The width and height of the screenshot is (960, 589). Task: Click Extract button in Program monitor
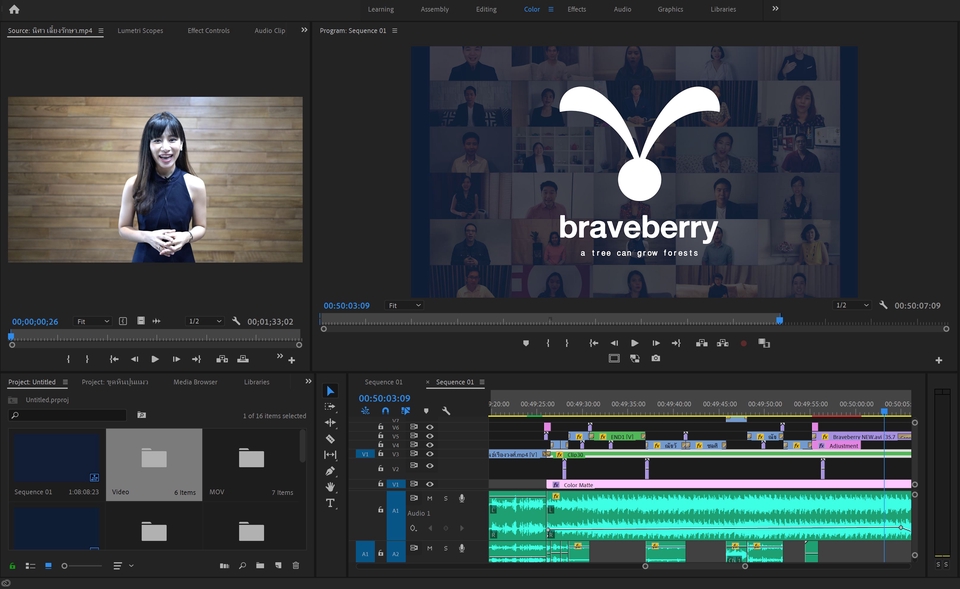[722, 343]
